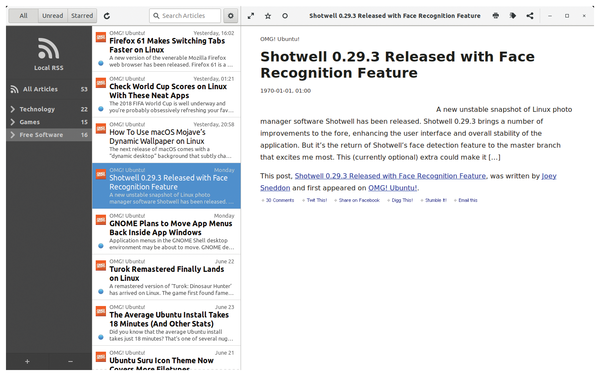Click the All Articles RSS icon
This screenshot has height=376, width=600.
(14, 89)
